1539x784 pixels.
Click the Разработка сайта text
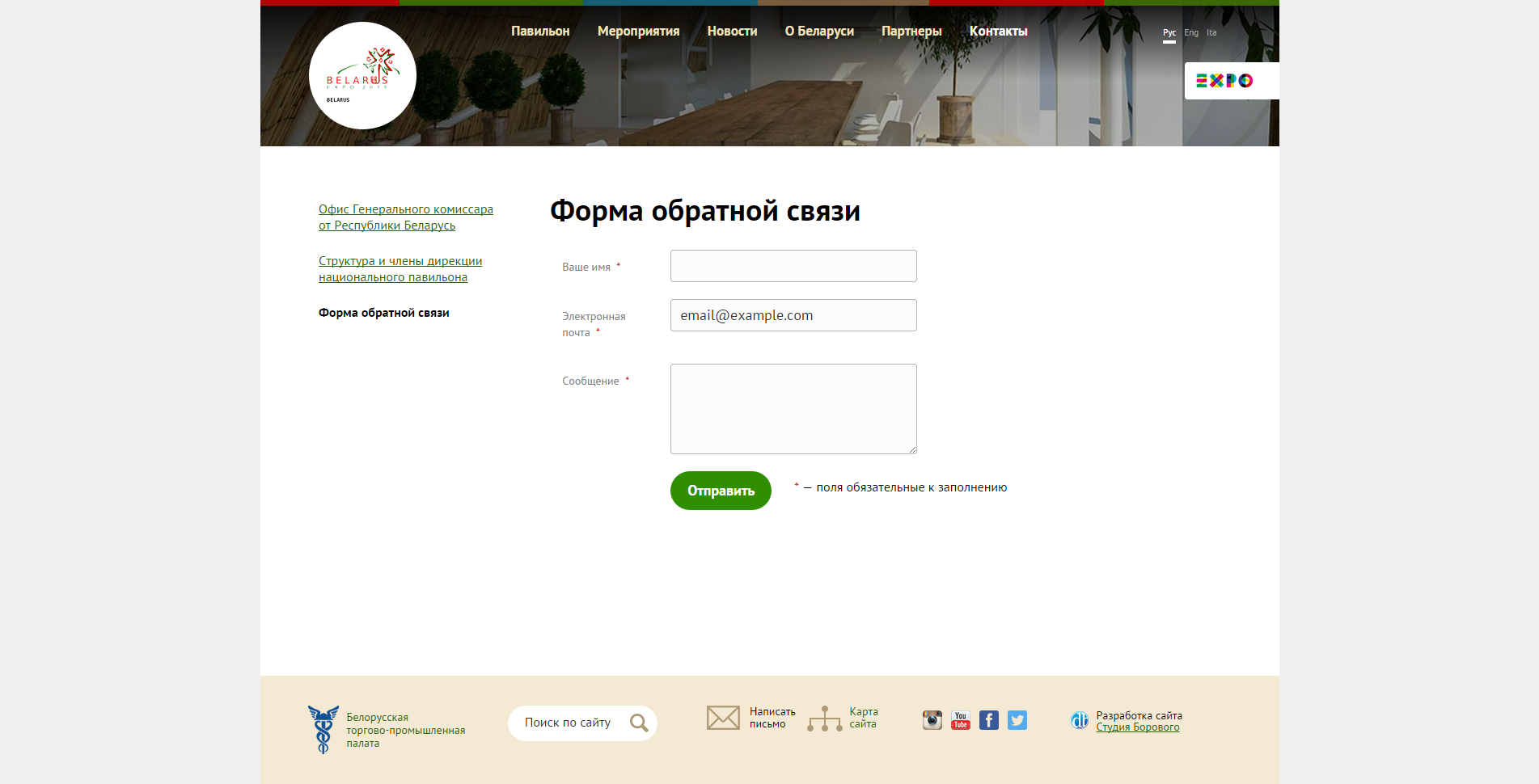1139,715
